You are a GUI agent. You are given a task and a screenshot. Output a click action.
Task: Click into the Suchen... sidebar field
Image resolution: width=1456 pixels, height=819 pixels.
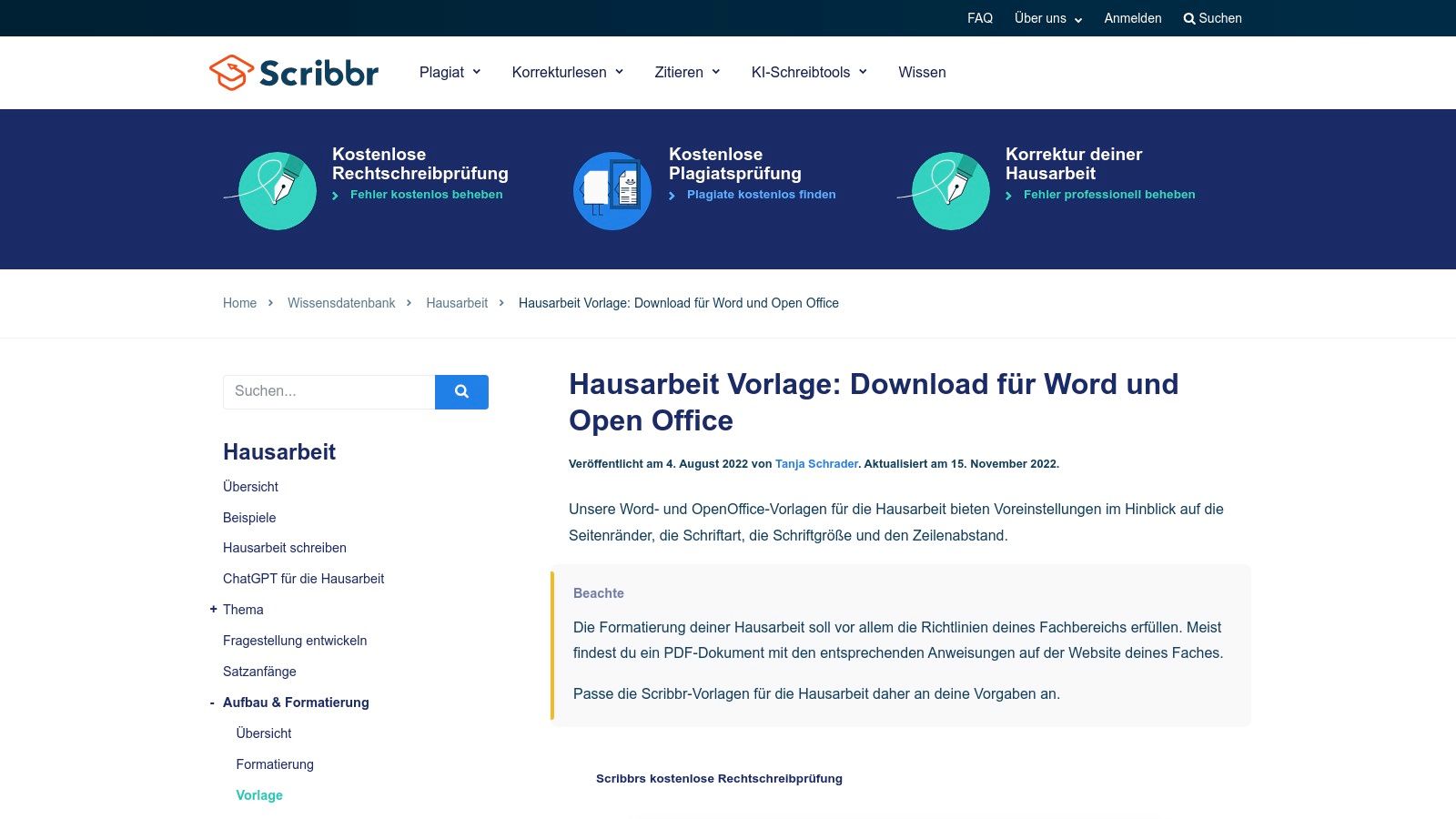pos(329,392)
